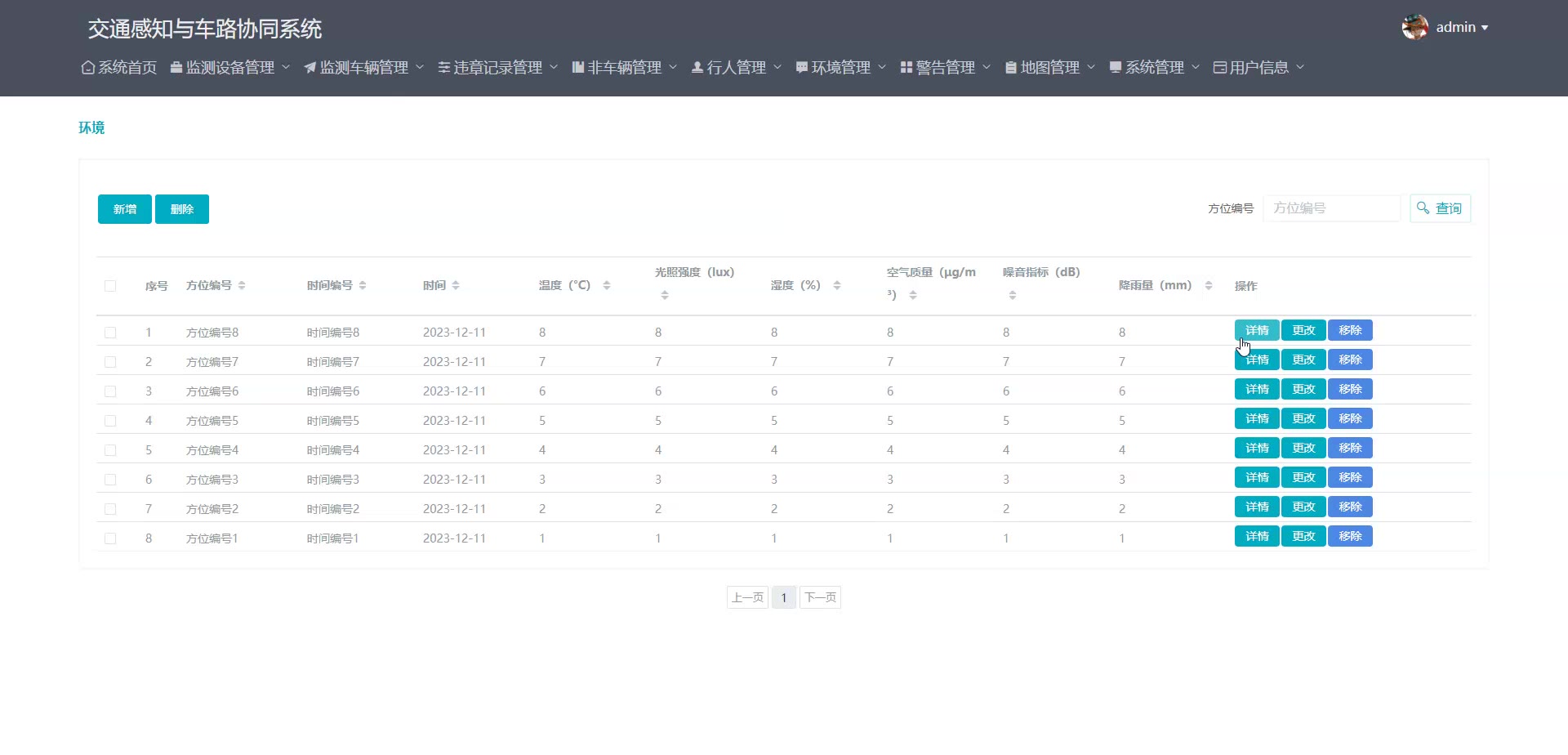Sort table by 噪音指标 (dB) column arrows
The width and height of the screenshot is (1568, 755).
[1013, 295]
